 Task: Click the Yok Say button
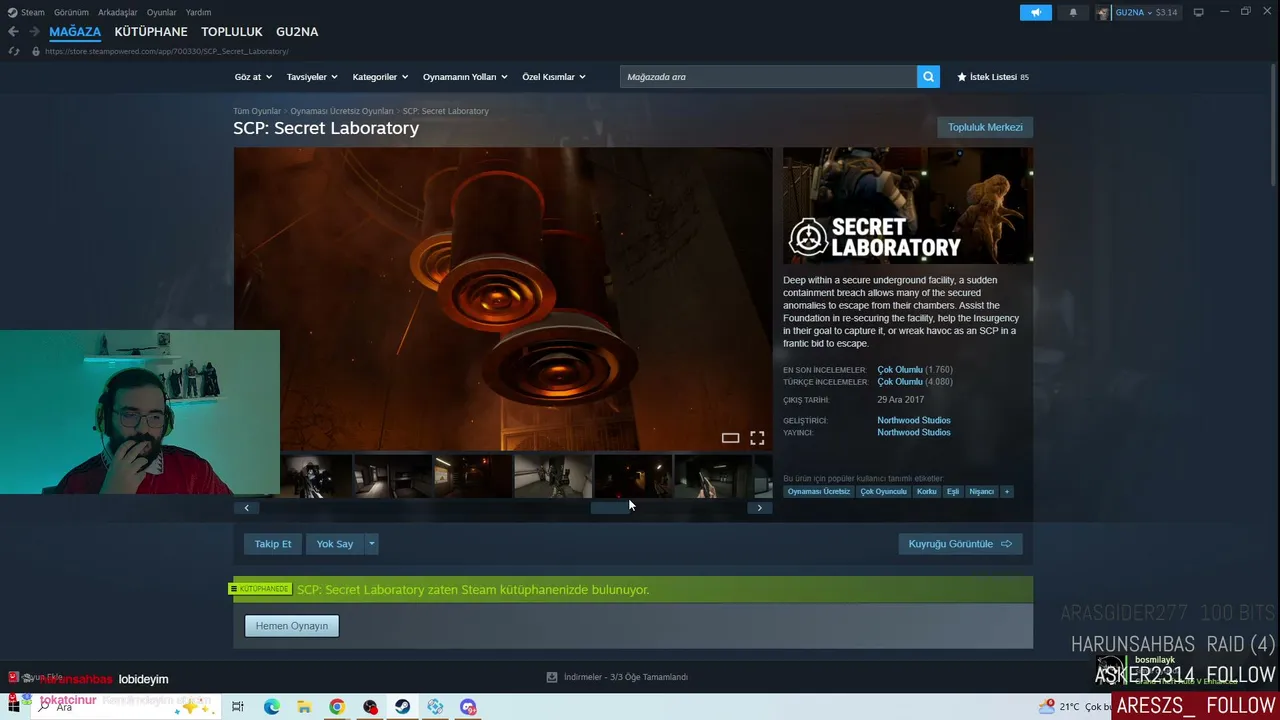[335, 544]
